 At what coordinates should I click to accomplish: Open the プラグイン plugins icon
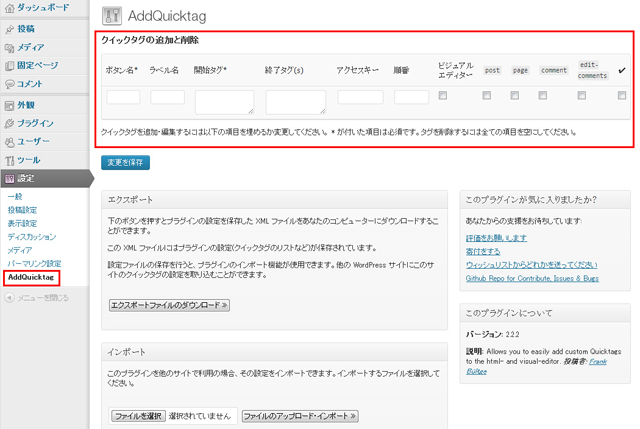pyautogui.click(x=10, y=124)
